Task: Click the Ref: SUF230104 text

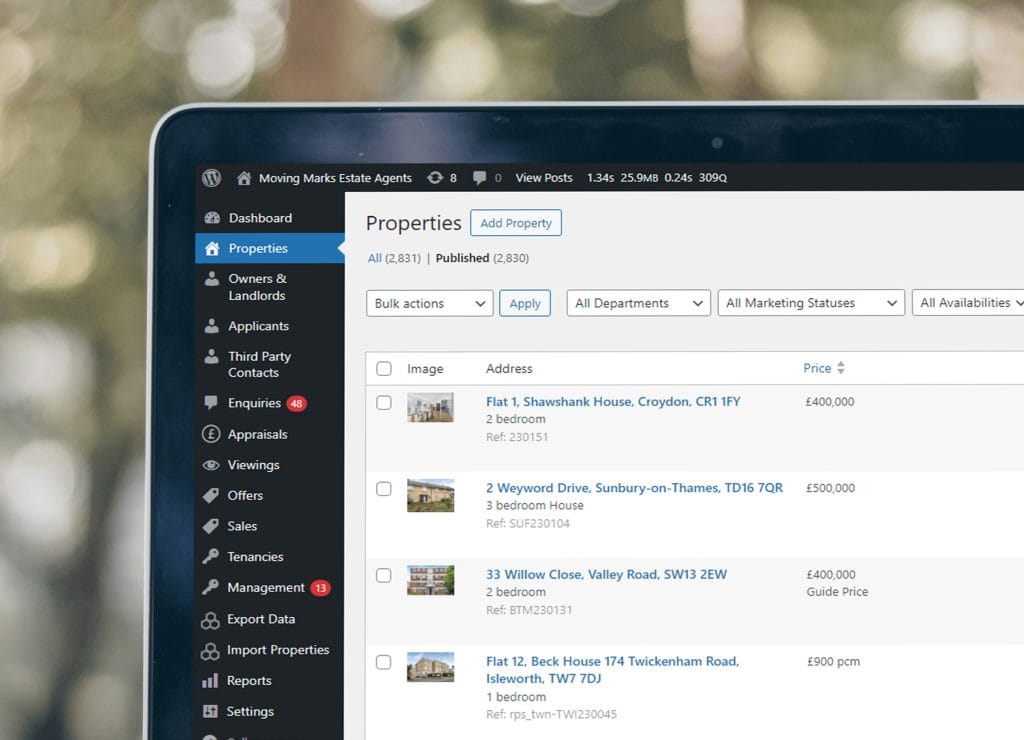Action: click(x=528, y=523)
